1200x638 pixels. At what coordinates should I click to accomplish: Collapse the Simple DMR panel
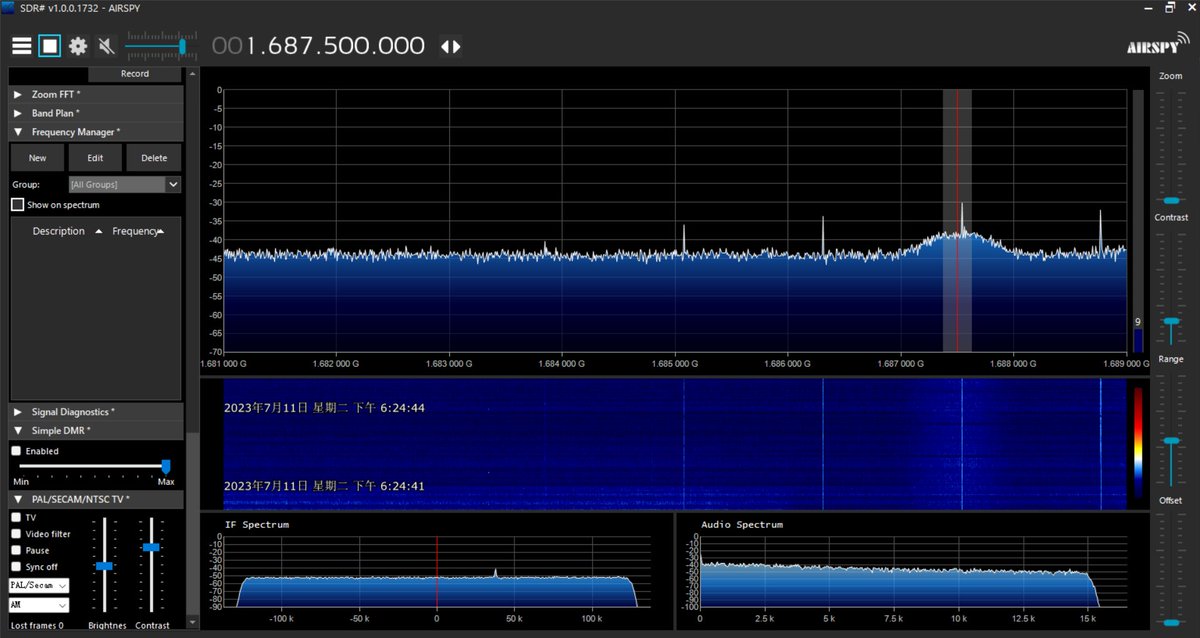click(x=96, y=430)
